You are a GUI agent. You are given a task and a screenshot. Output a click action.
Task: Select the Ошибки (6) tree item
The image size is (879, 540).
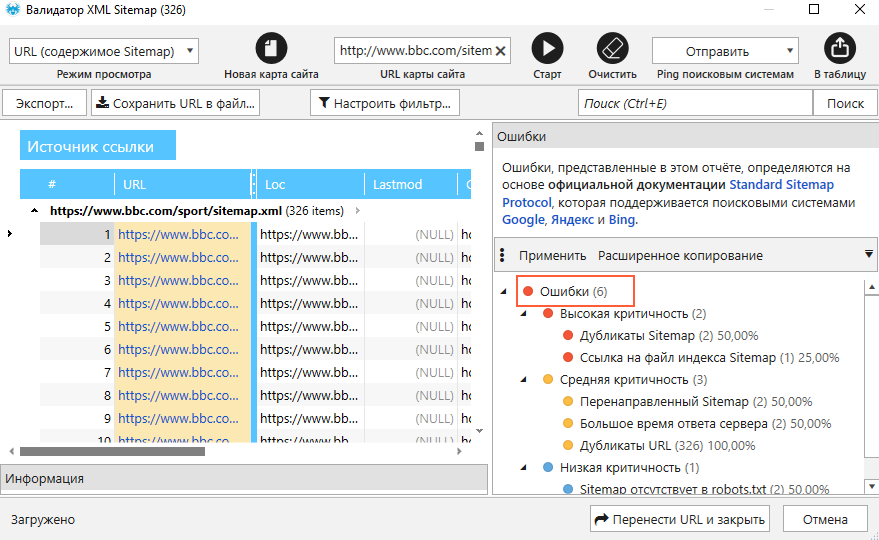(x=573, y=291)
